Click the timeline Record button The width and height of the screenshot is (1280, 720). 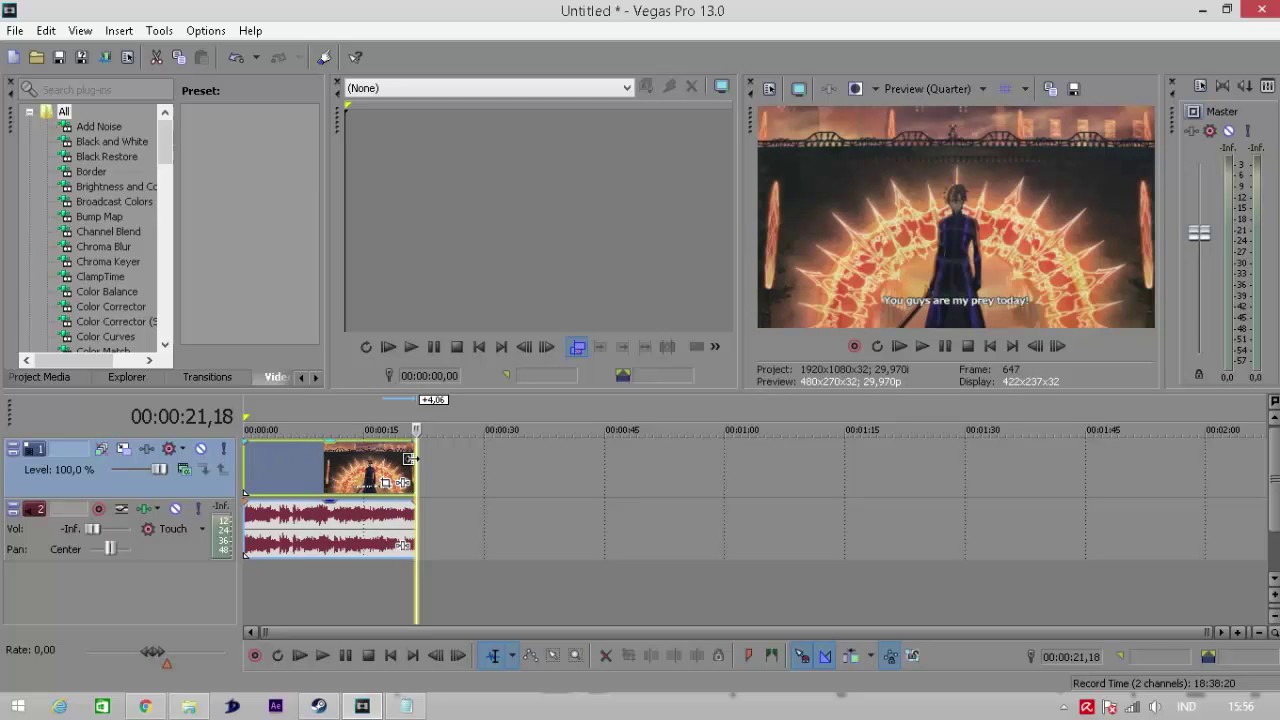pyautogui.click(x=255, y=656)
